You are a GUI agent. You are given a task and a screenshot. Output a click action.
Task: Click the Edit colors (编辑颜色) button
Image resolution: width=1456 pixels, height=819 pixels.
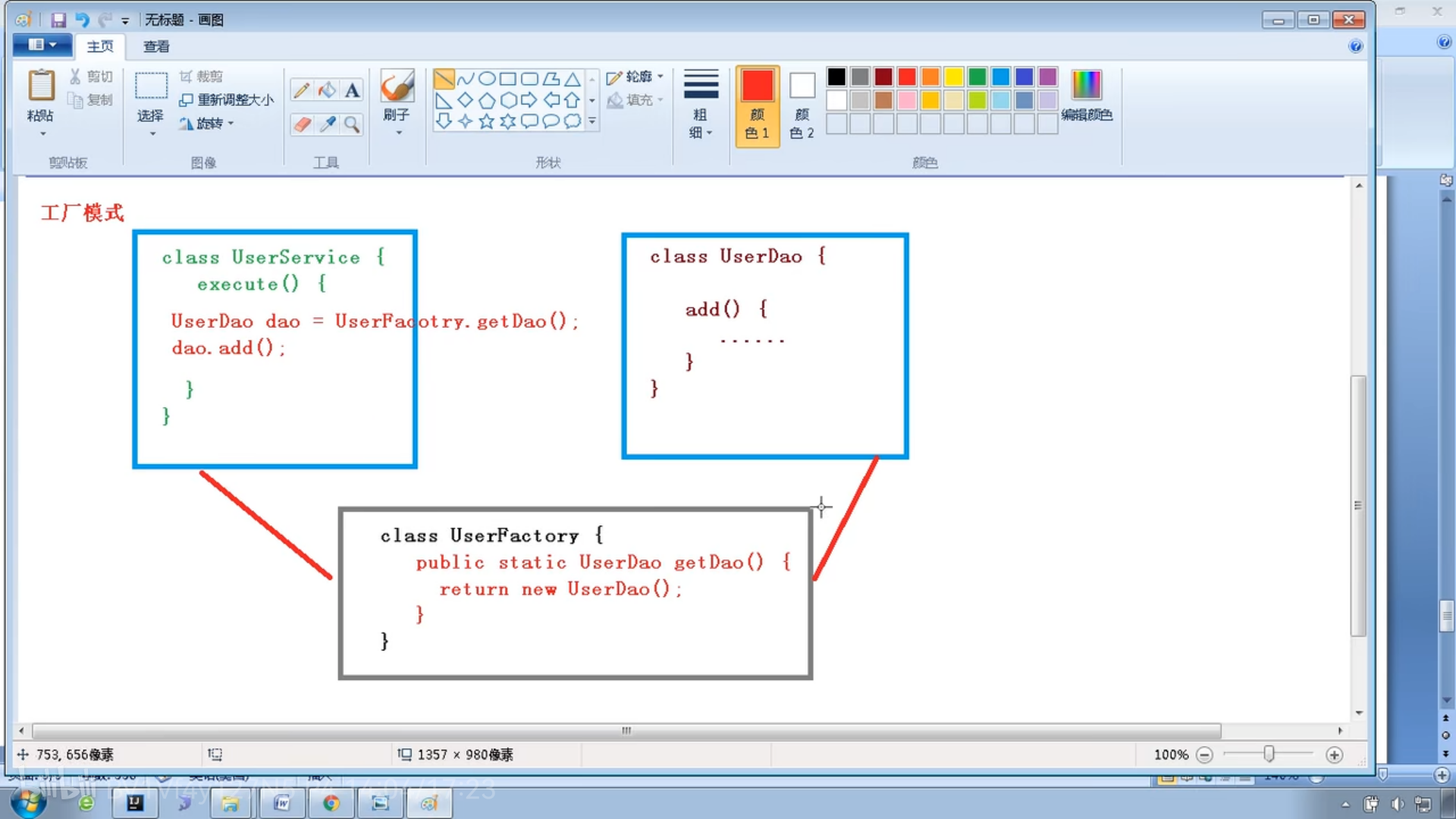[1086, 95]
